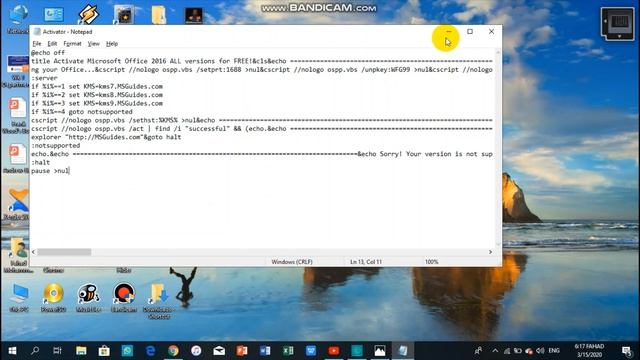Open the Format menu in Notepad
This screenshot has width=640, height=360.
tap(72, 44)
